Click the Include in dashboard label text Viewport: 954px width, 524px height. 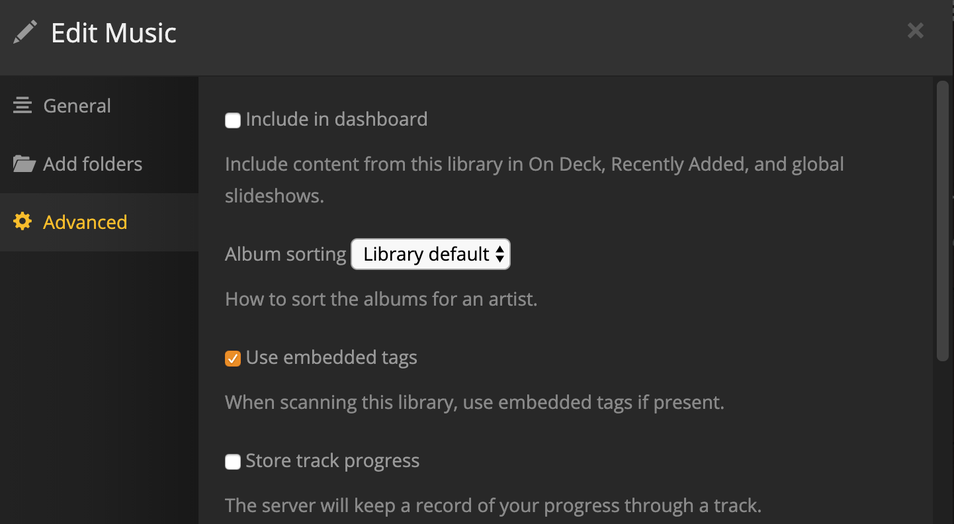pos(336,119)
